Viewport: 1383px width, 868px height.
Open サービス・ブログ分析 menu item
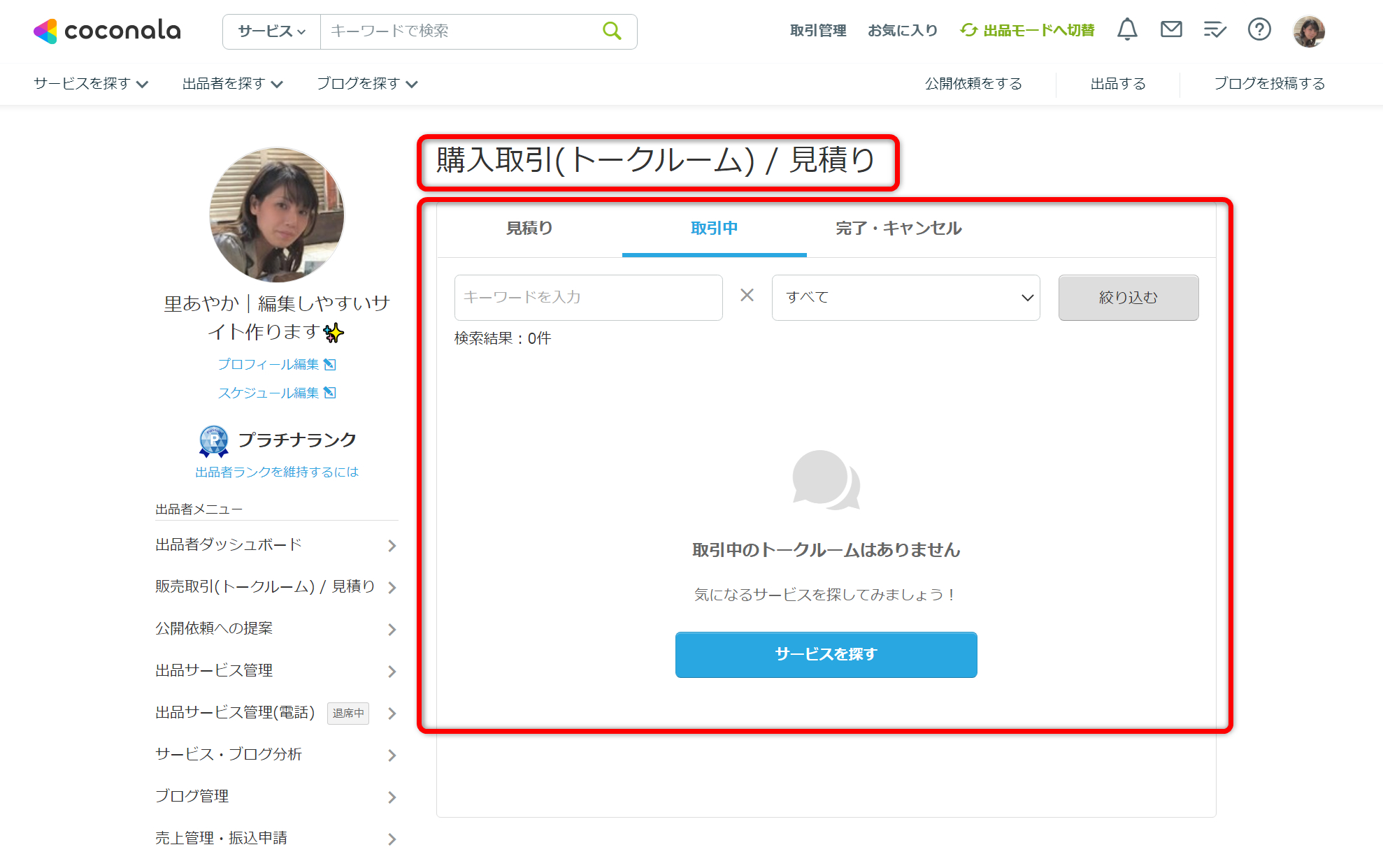(277, 755)
